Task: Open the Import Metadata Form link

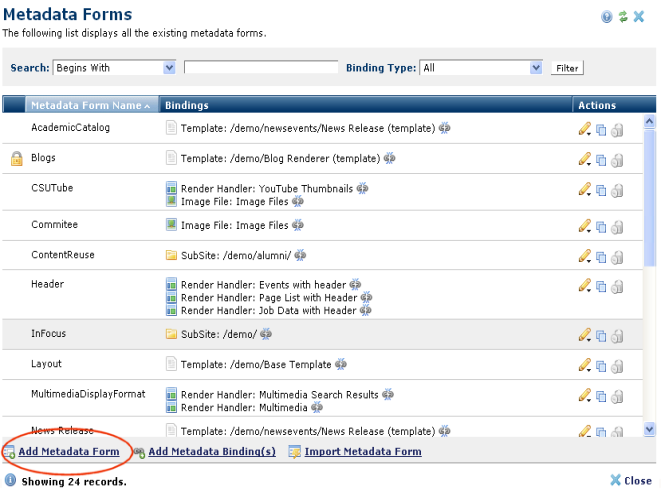Action: coord(363,452)
